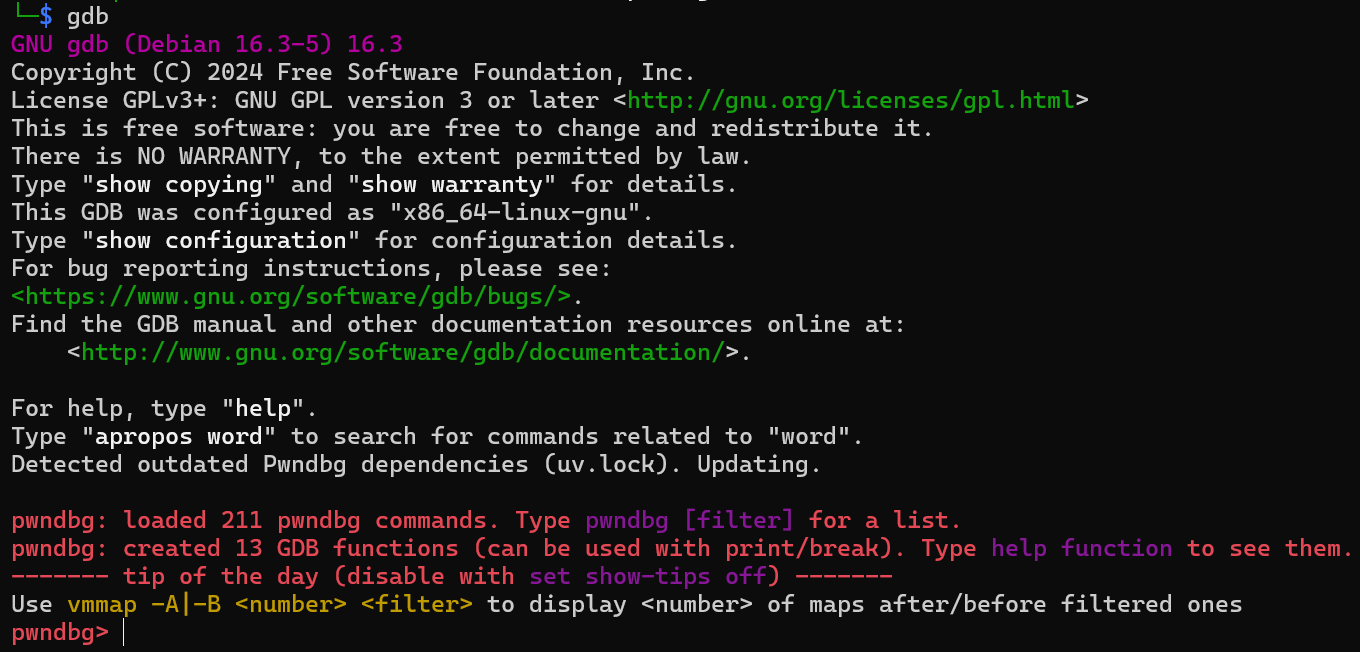This screenshot has width=1360, height=652.
Task: Click the typed "gdb" command at shell prompt
Action: (x=88, y=16)
